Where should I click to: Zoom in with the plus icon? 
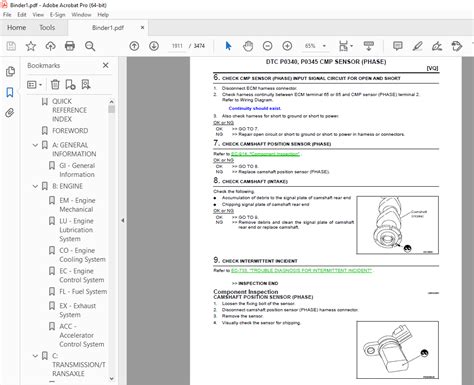287,46
